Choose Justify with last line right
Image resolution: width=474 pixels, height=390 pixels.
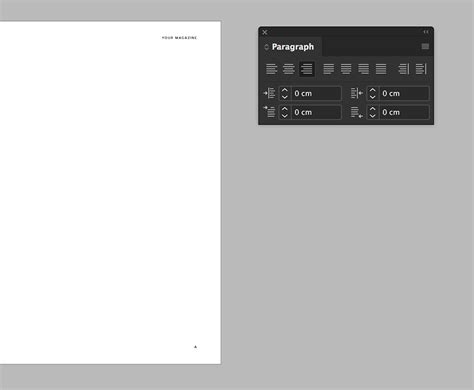[363, 69]
